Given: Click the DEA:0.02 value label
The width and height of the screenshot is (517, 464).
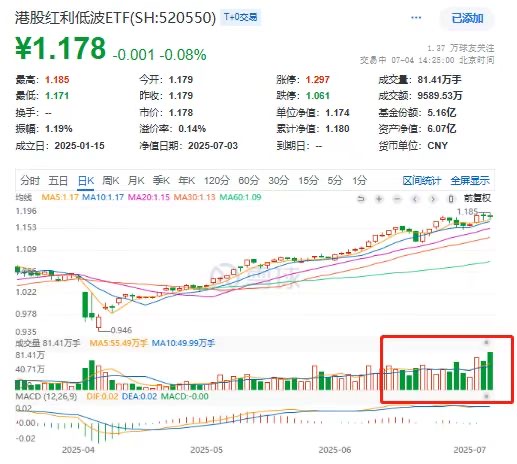Looking at the screenshot, I should click(139, 397).
